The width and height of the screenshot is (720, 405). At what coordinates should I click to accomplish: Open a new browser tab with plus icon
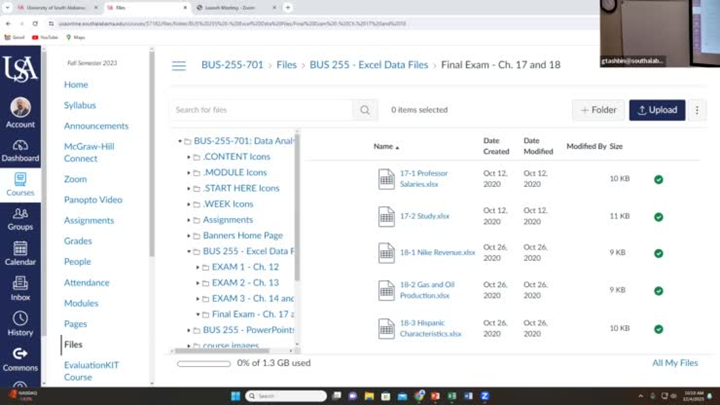tap(288, 8)
